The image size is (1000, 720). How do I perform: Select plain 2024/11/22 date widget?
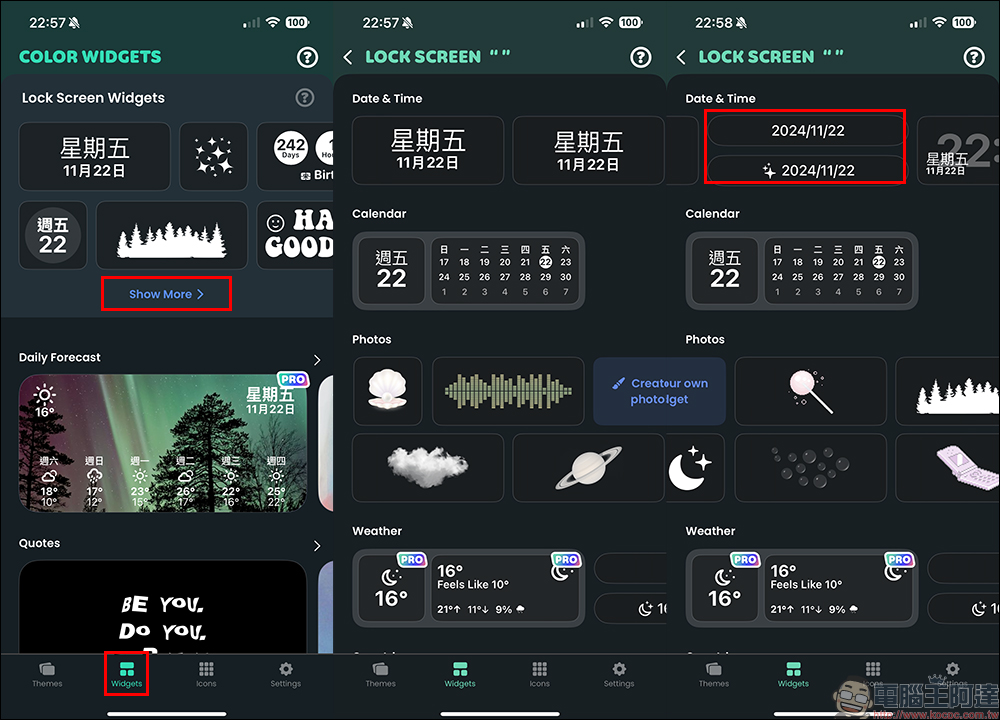pos(807,131)
